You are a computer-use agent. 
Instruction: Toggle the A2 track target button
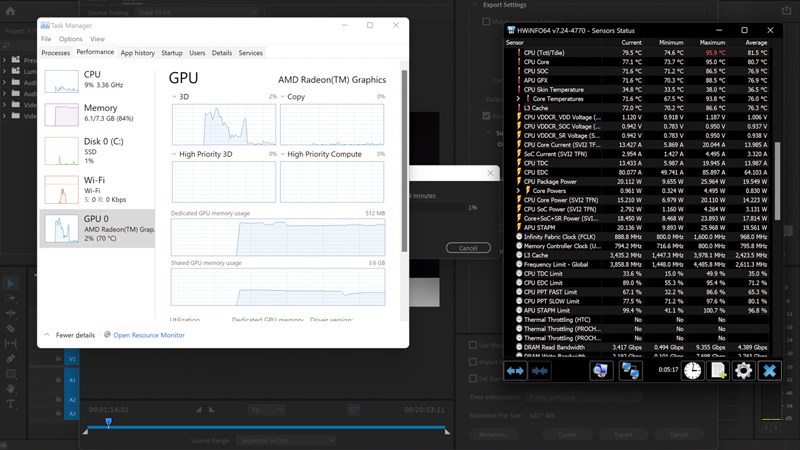coord(71,401)
